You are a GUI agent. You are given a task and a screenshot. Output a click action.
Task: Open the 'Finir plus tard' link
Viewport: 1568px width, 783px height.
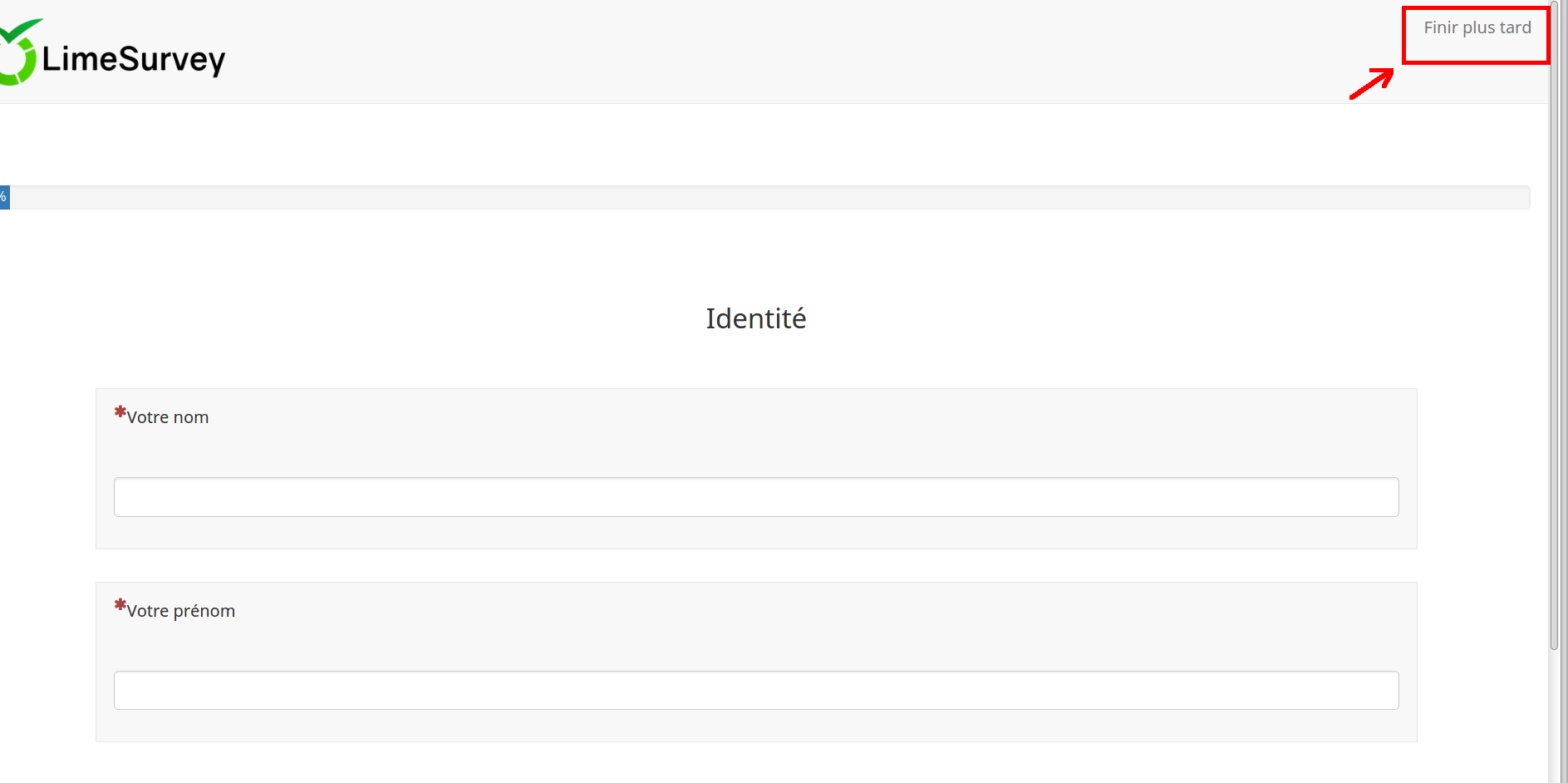coord(1477,27)
